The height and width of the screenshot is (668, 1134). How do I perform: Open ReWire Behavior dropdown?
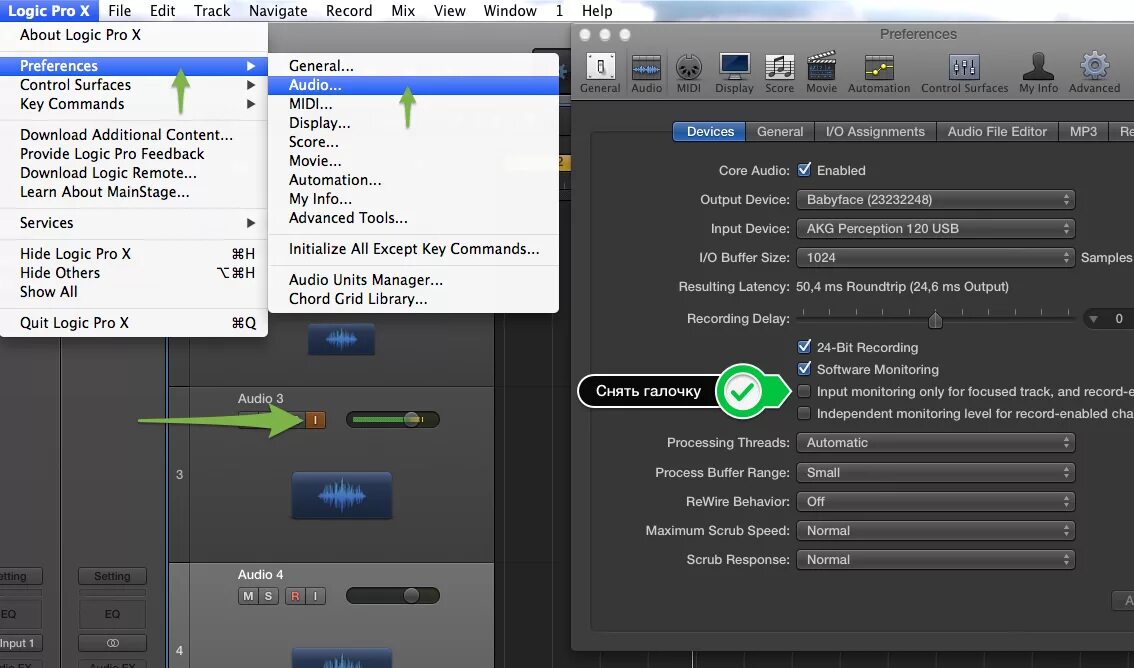tap(936, 501)
